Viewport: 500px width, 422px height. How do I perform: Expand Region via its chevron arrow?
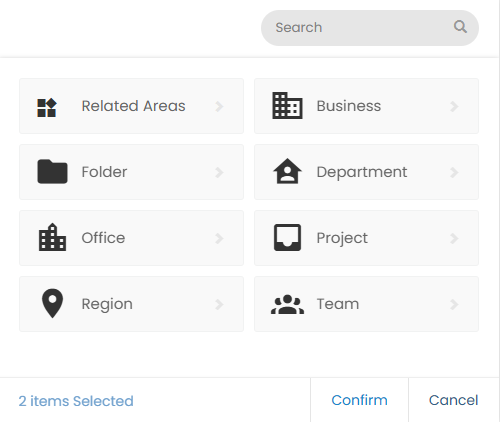click(219, 304)
